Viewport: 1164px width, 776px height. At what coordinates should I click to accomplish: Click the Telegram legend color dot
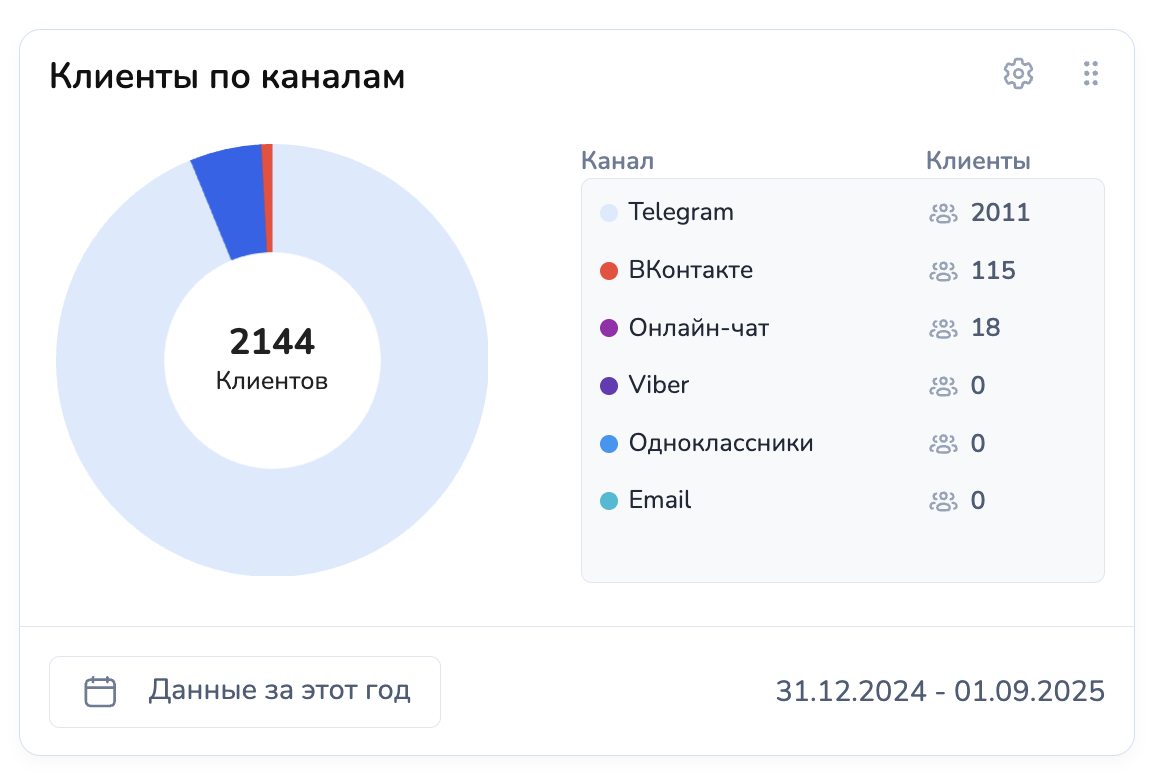click(x=609, y=213)
